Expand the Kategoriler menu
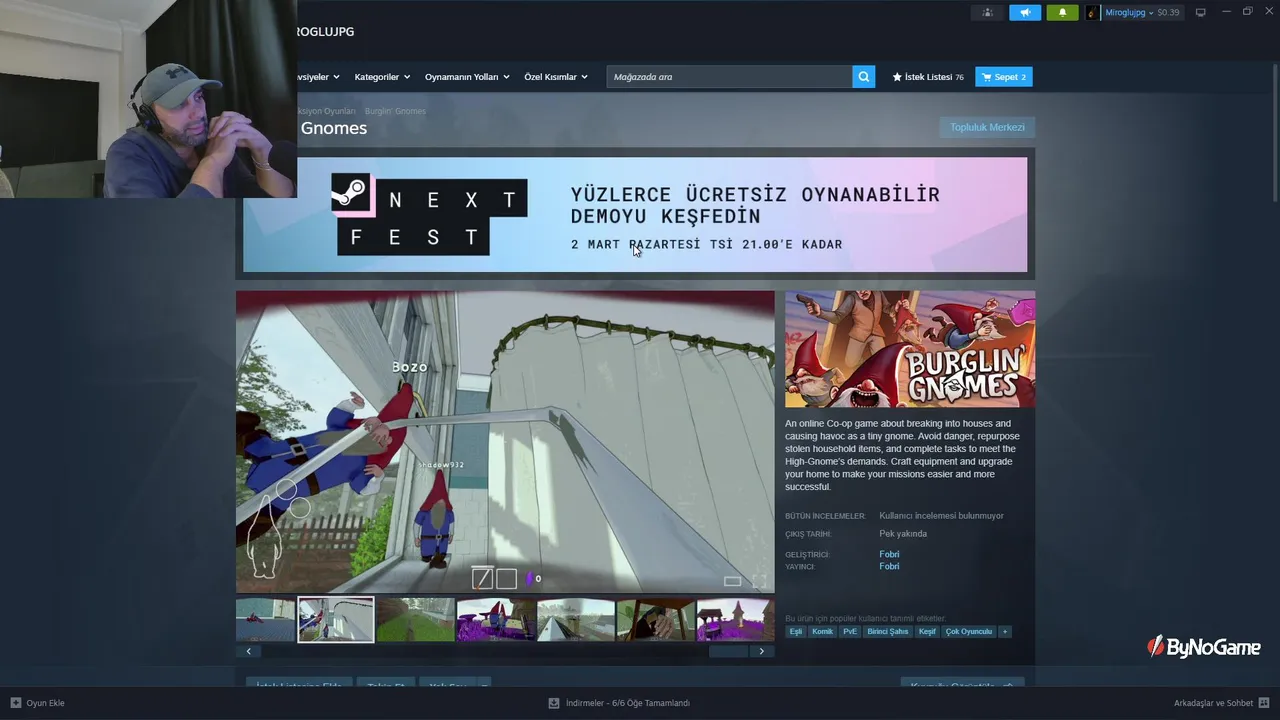 click(x=382, y=76)
